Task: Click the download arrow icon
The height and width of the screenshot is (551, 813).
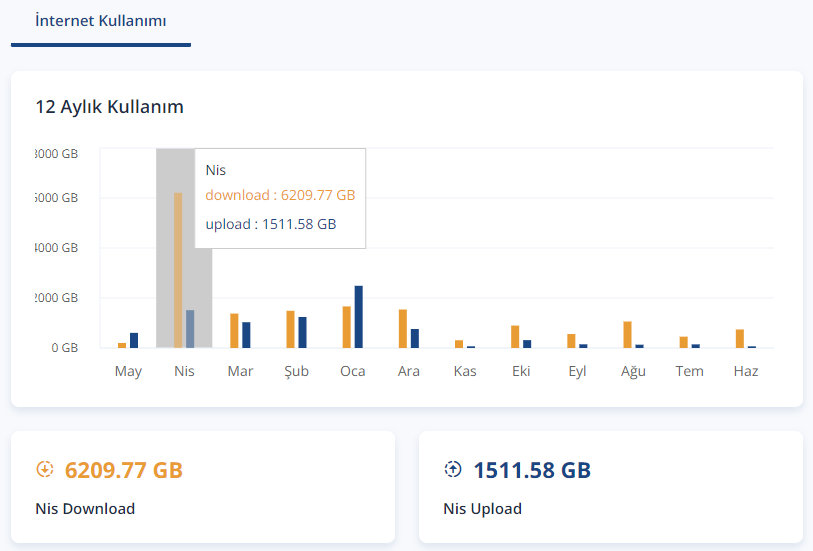Action: point(44,469)
